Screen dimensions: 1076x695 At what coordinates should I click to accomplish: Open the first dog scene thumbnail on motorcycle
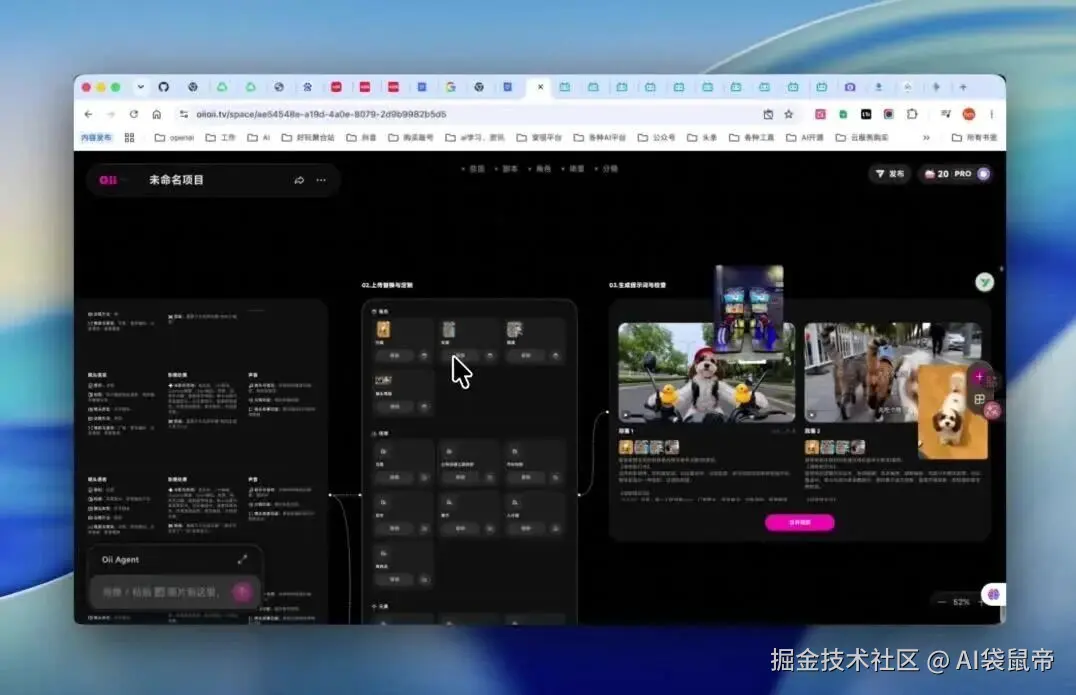706,373
